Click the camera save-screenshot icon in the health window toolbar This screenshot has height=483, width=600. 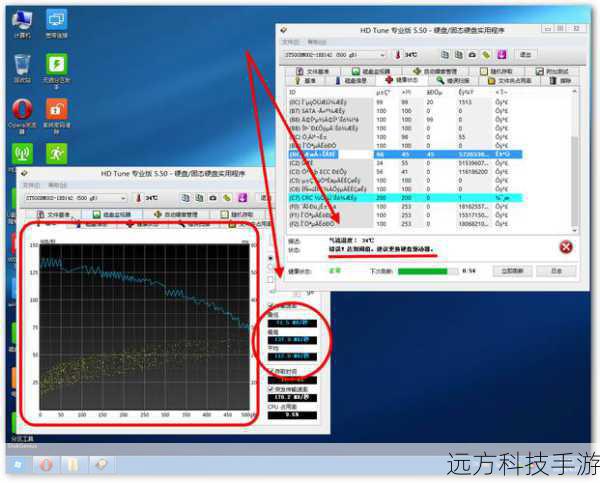(x=472, y=55)
